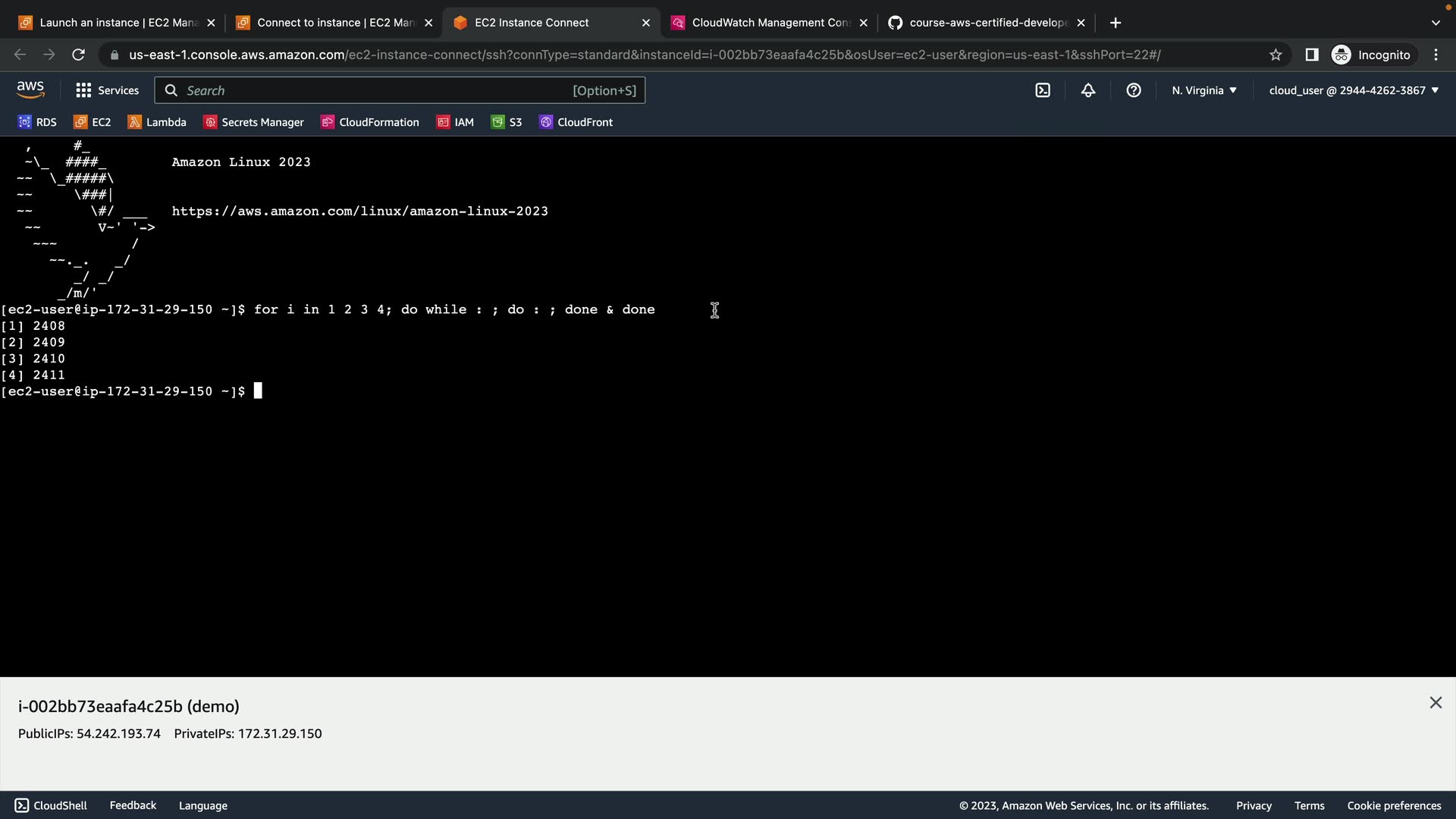Open the Chrome side panel icon

(x=1311, y=55)
